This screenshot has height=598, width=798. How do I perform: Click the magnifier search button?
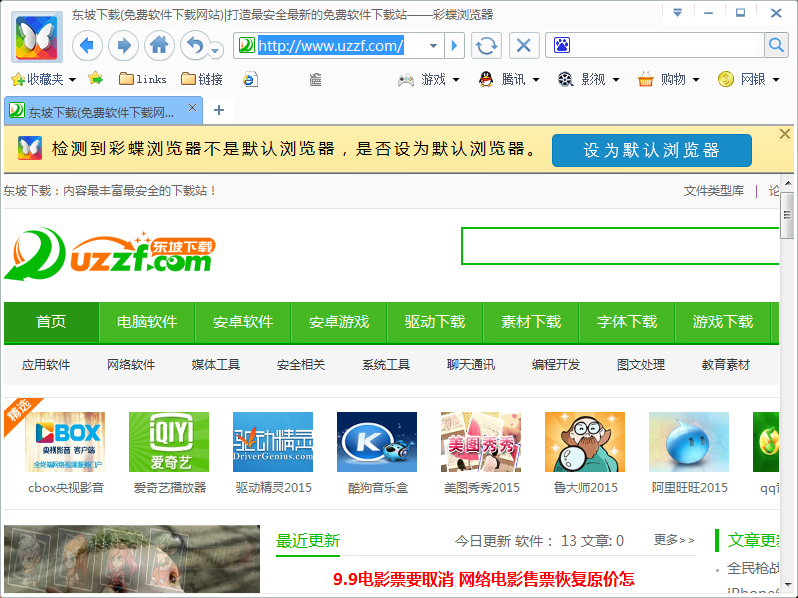[x=776, y=46]
